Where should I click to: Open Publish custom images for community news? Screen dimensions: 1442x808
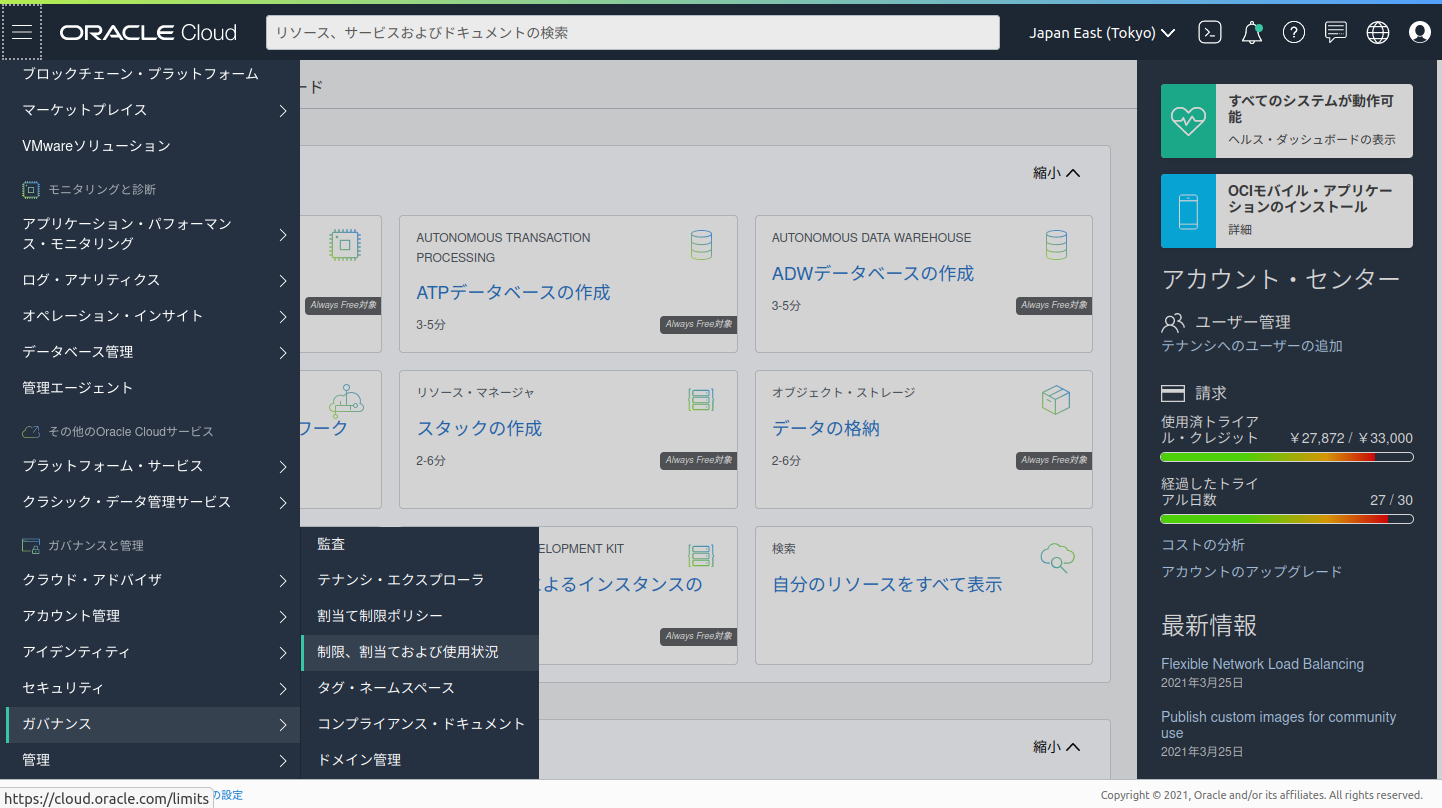1278,725
